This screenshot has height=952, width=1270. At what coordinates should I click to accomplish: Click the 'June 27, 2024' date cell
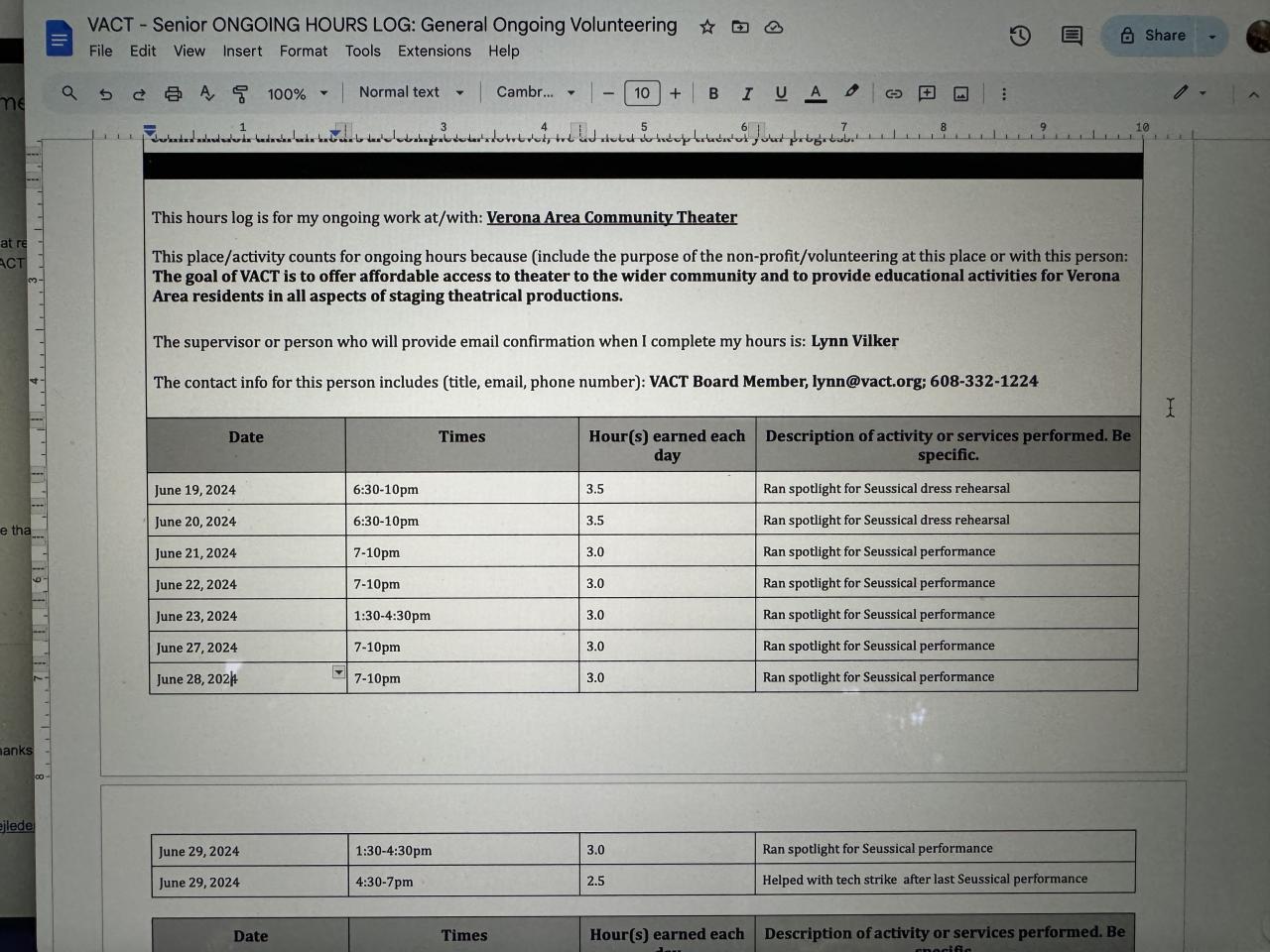coord(247,647)
